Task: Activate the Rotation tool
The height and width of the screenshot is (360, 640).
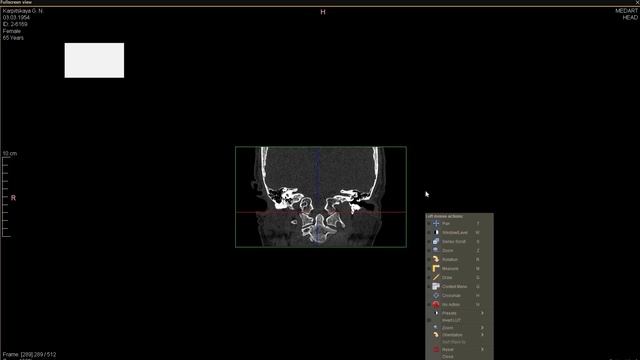Action: pyautogui.click(x=459, y=260)
